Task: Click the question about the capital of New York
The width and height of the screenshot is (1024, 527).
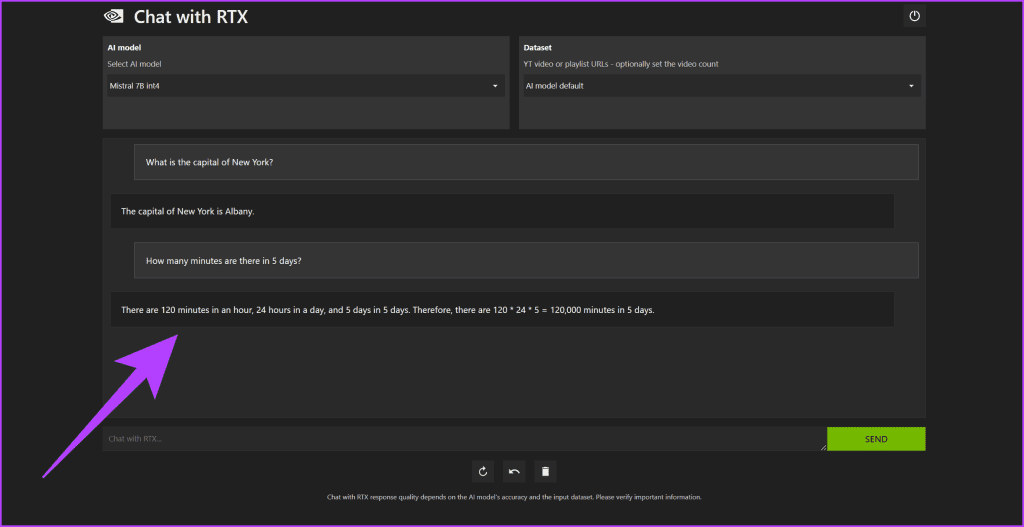Action: (x=526, y=162)
